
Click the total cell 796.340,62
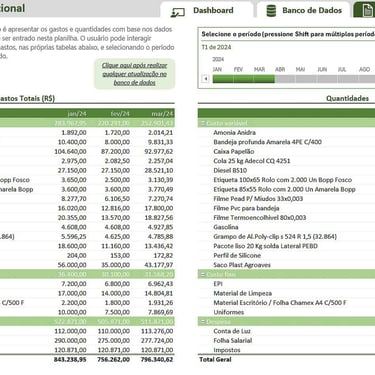(157, 360)
